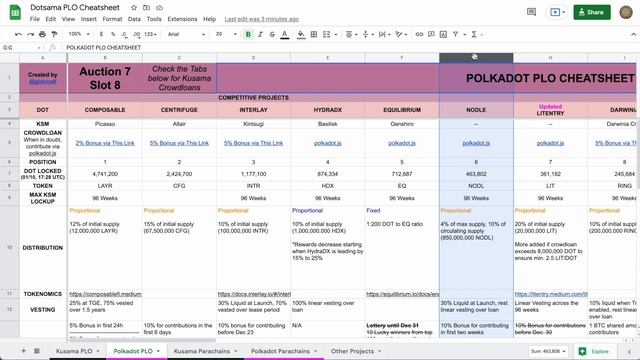Open Litentry tokenomics medium link
This screenshot has width=640, height=360.
551,294
